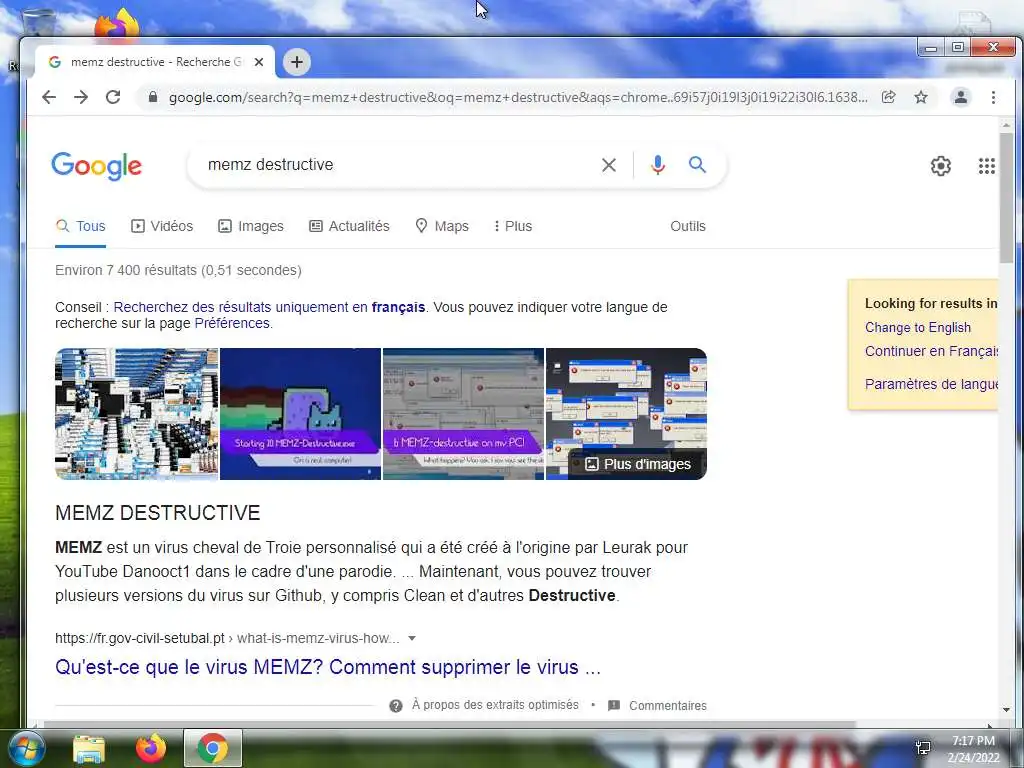This screenshot has width=1024, height=768.
Task: Click the vertical scrollbar up arrow
Action: 1006,125
